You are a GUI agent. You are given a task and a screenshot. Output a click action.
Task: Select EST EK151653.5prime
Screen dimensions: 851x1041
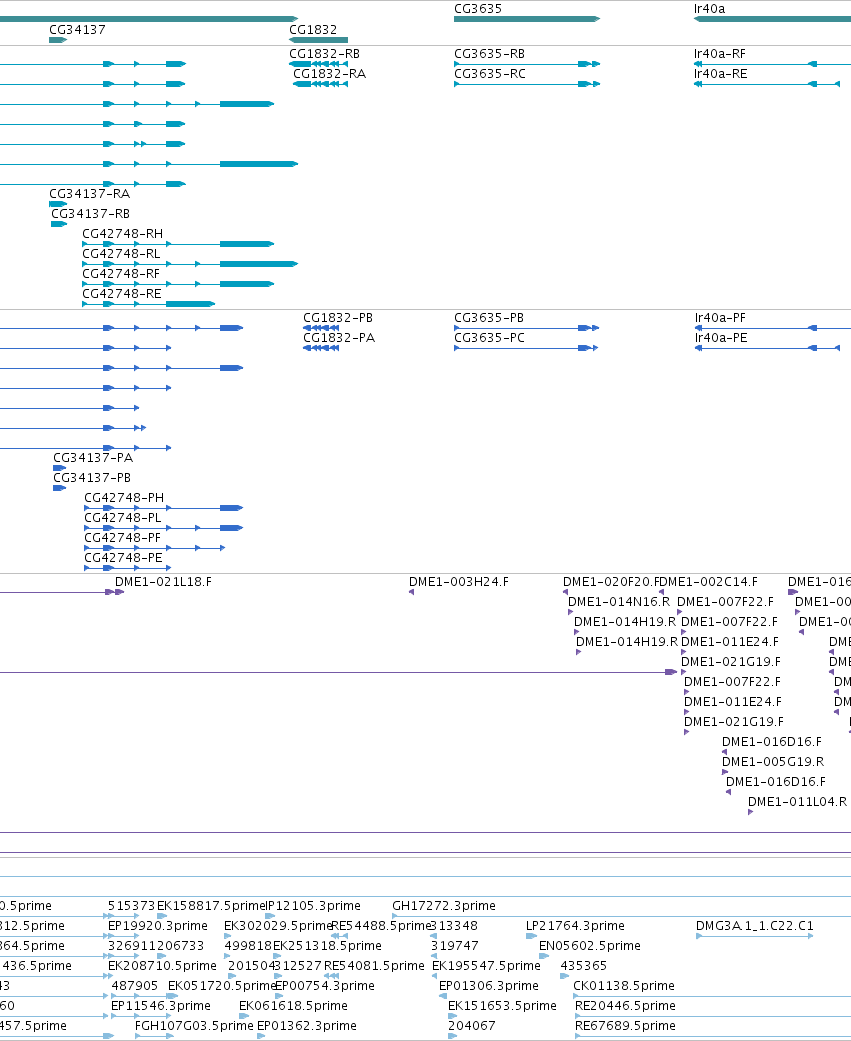[502, 1006]
